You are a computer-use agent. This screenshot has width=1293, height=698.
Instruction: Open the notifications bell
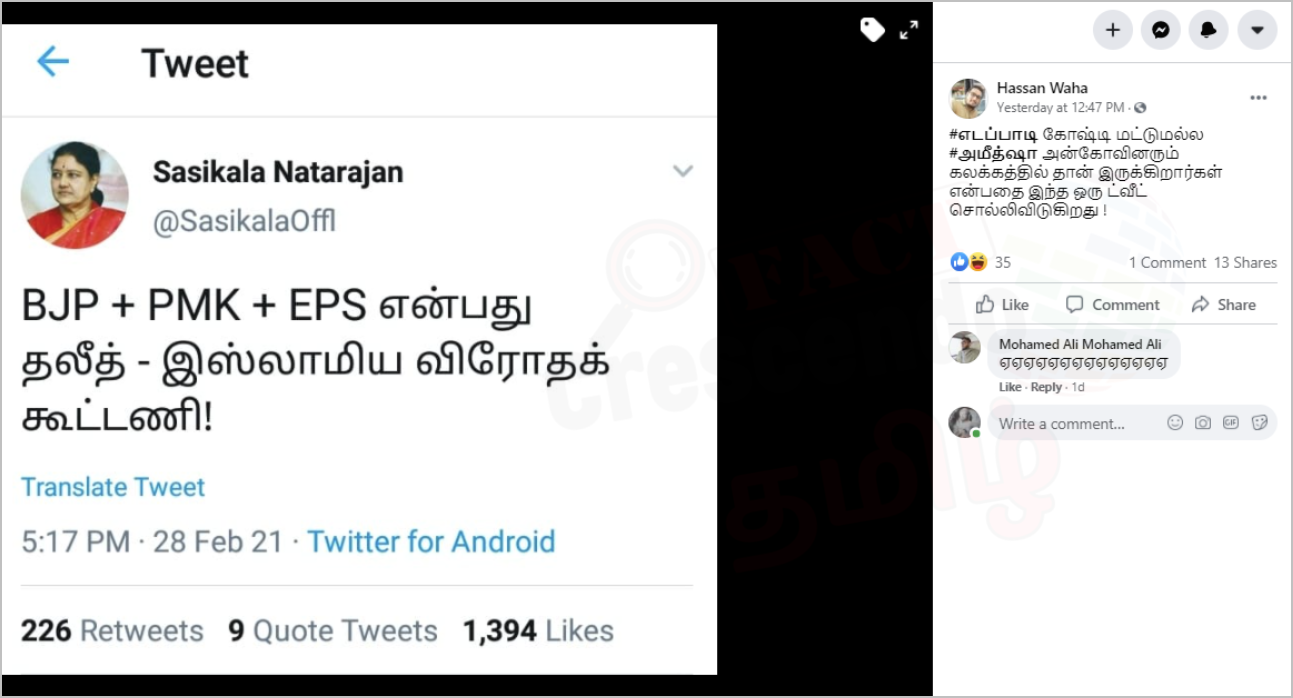click(1208, 30)
